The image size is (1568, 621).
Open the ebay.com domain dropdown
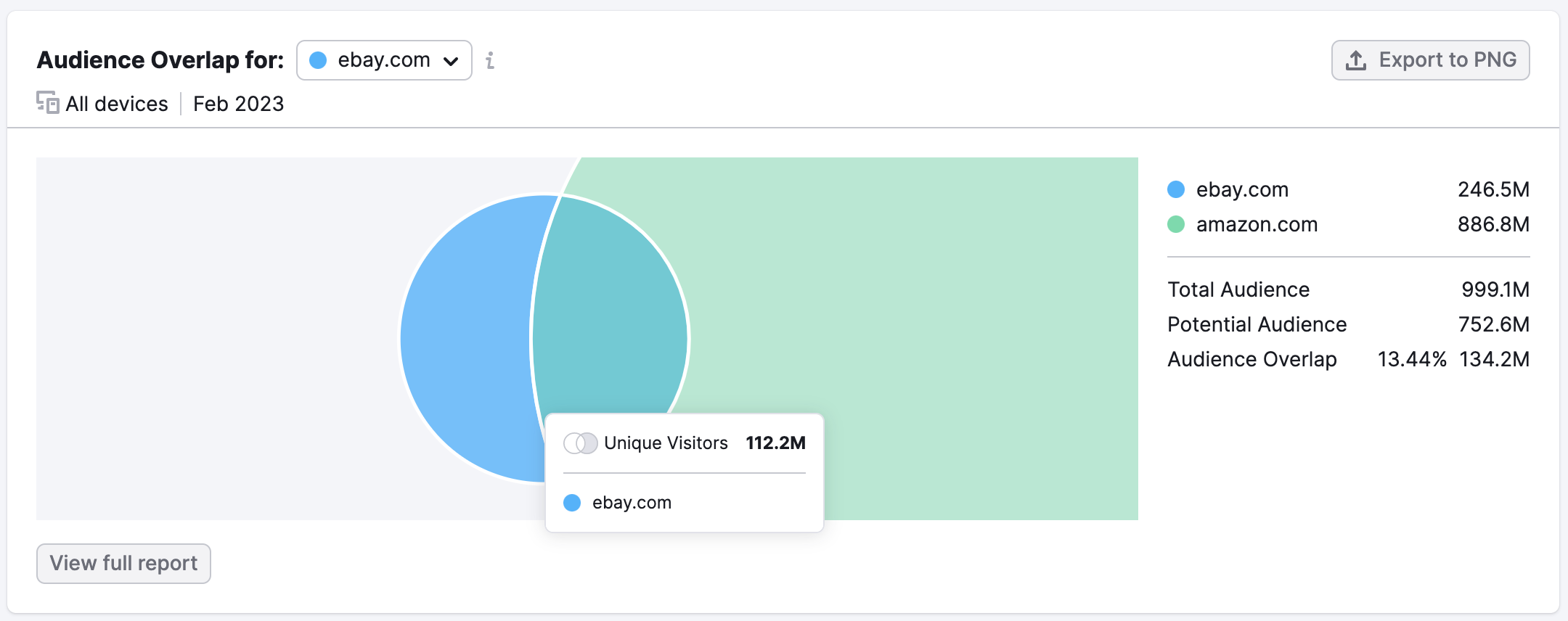click(x=384, y=60)
